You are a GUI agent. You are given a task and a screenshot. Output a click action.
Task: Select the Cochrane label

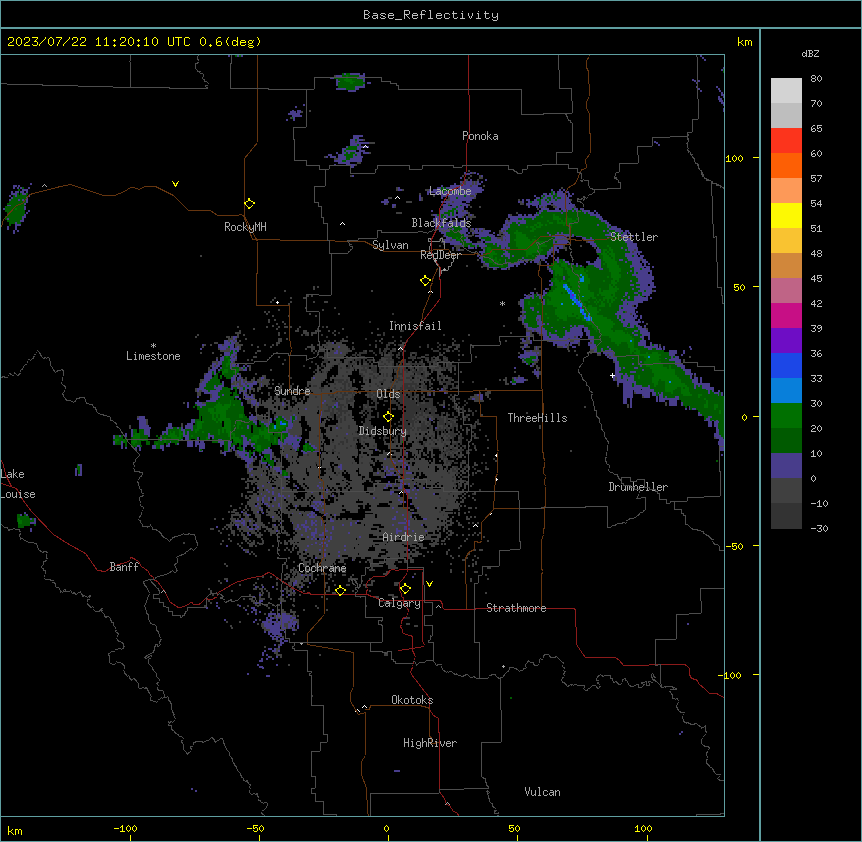pos(322,568)
